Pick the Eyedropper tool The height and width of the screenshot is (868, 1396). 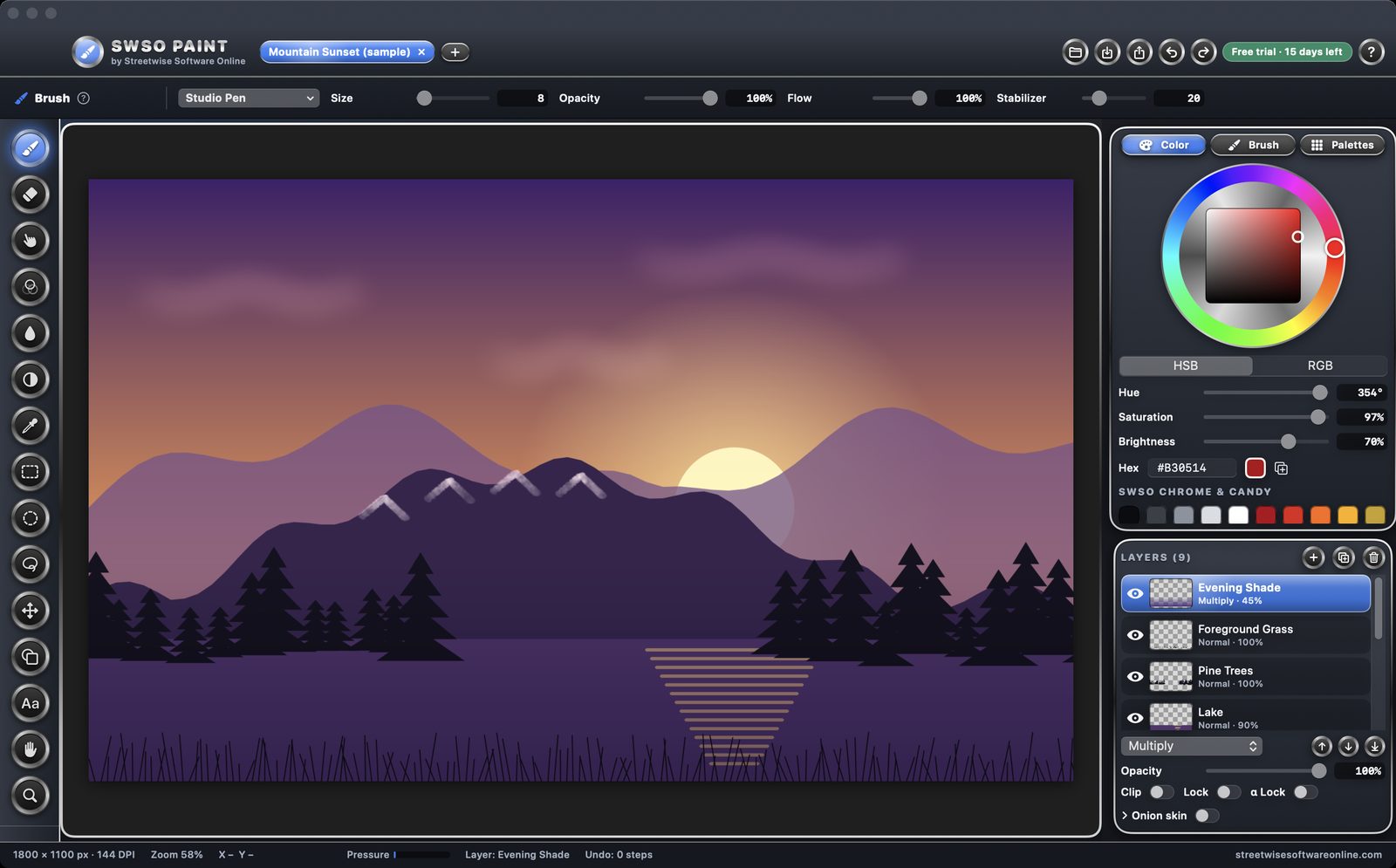30,426
